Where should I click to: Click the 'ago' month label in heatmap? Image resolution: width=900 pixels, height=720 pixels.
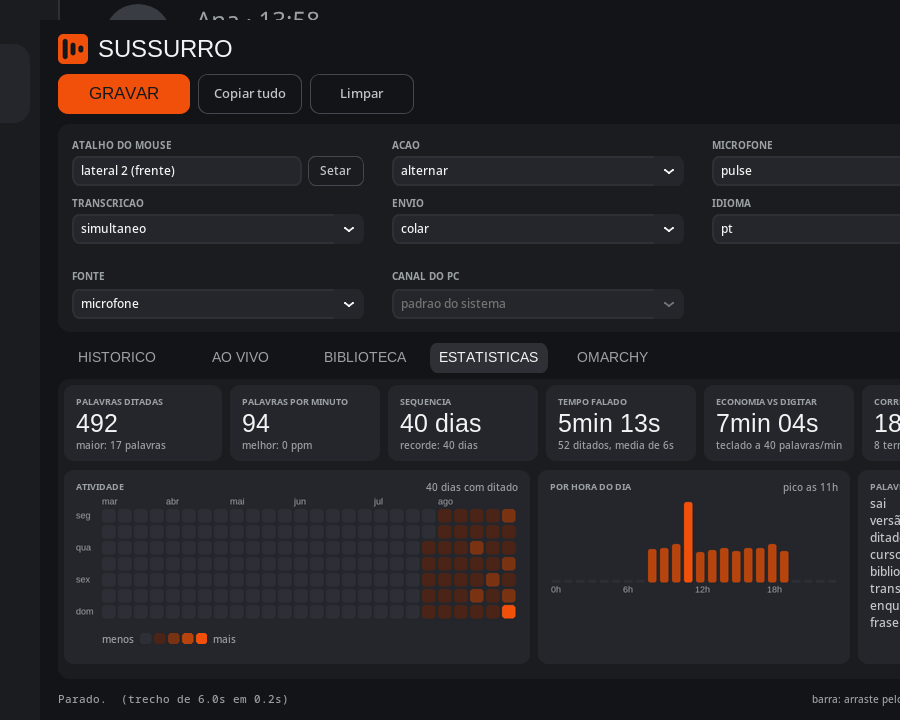[x=445, y=502]
